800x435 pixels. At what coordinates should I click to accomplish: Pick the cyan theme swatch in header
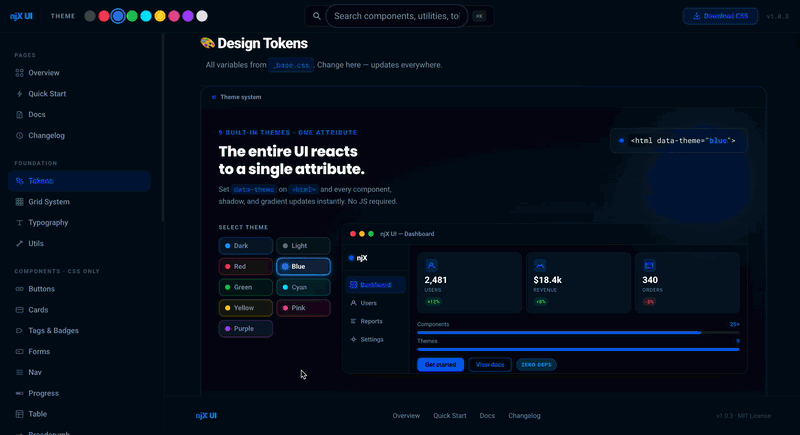(x=146, y=16)
